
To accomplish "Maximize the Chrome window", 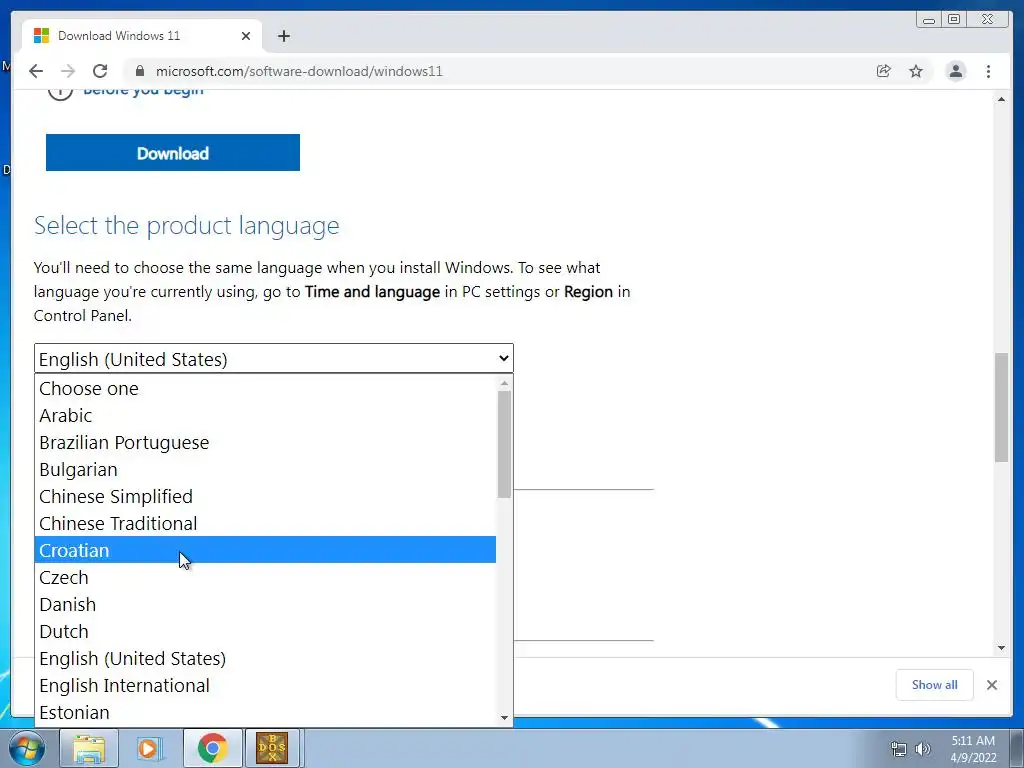I will coord(953,20).
